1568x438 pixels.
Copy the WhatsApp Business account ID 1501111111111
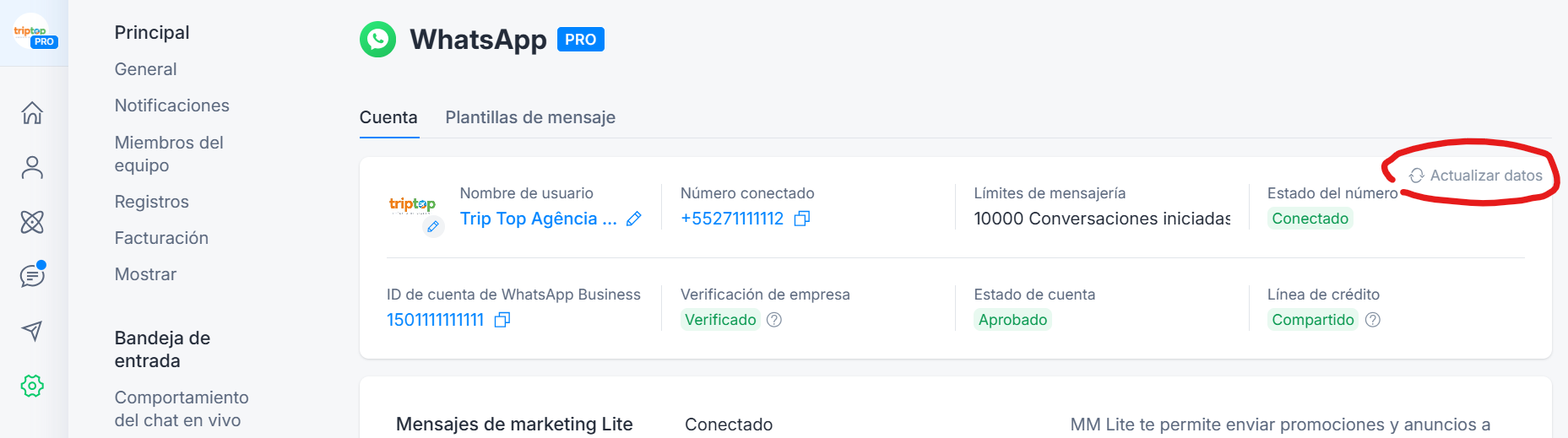(x=502, y=320)
